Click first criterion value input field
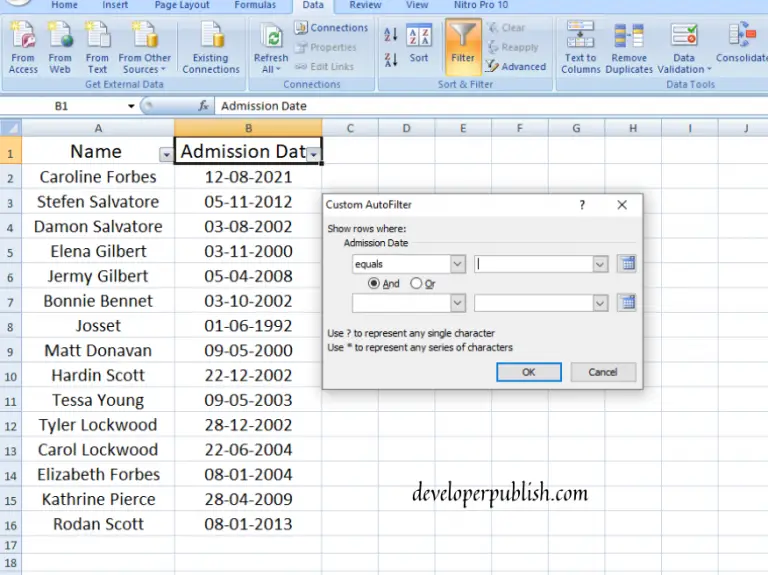This screenshot has width=768, height=575. (533, 264)
